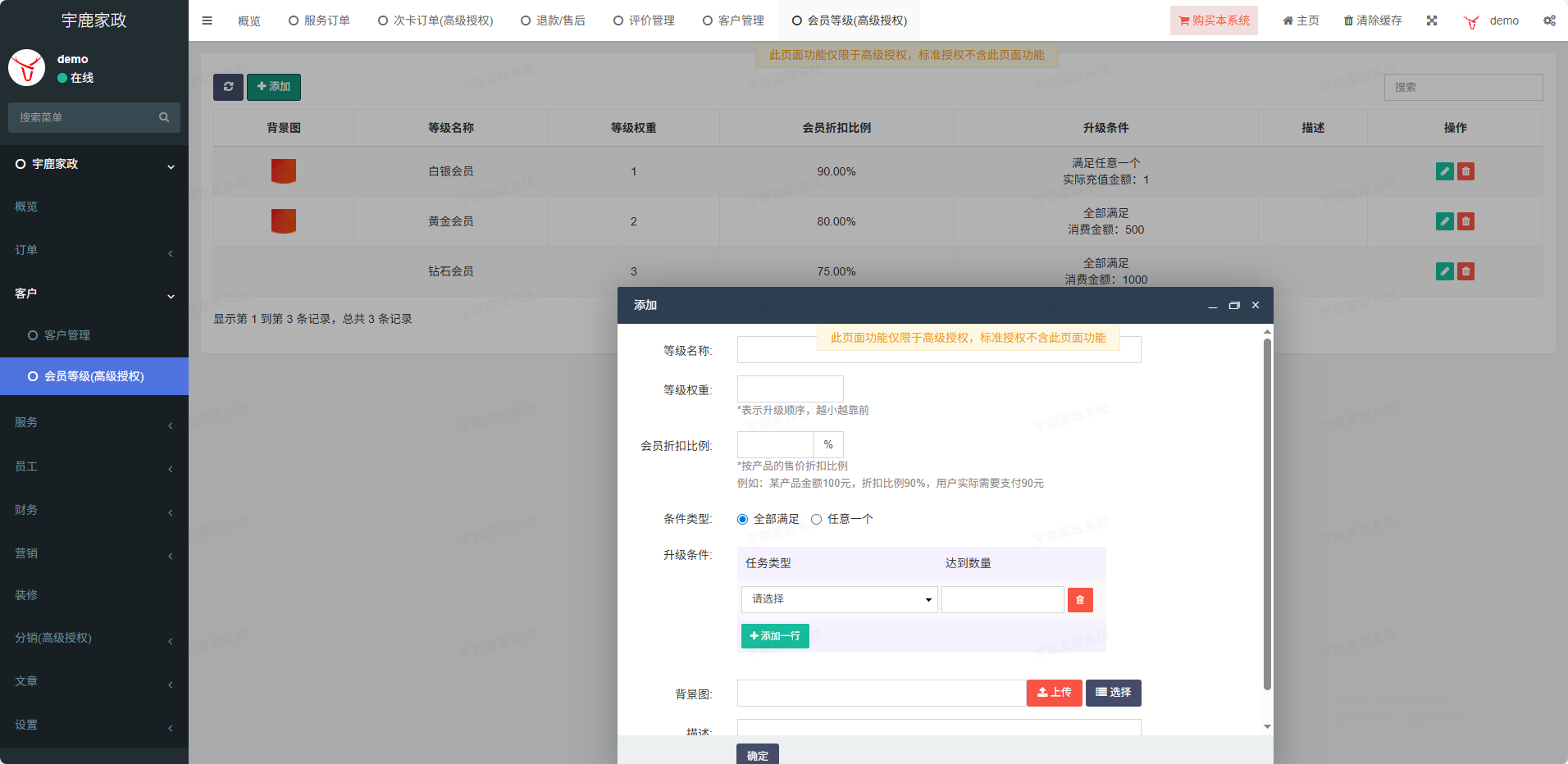Select the 任意一个 radio option
Screen dimensions: 1568x764
(816, 519)
